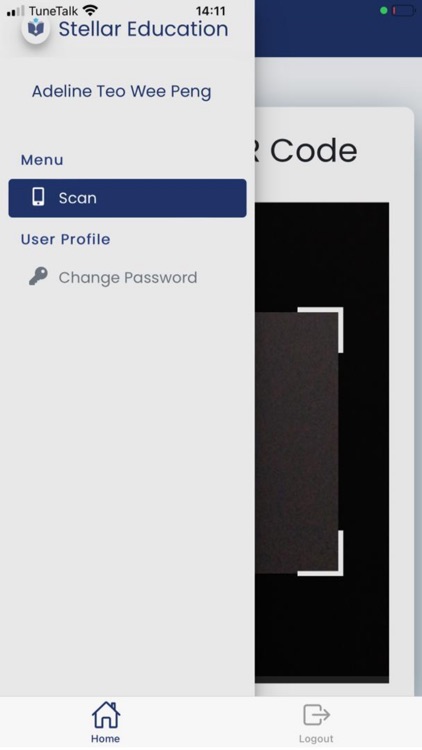Tap the 14:11 clock in status bar
Screen dimensions: 422x750
[x=211, y=11]
